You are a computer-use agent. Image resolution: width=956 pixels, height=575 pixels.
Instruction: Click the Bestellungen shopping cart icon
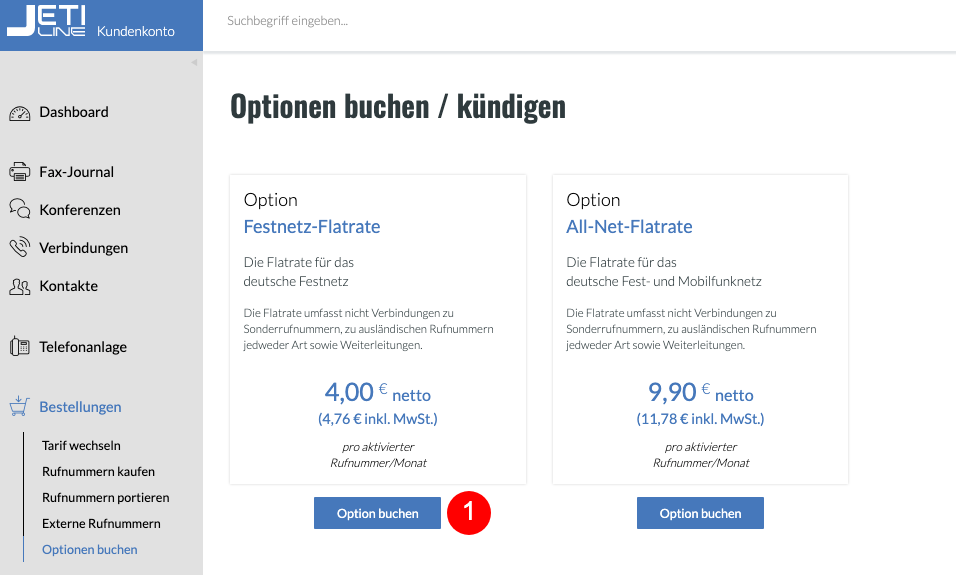(x=20, y=406)
